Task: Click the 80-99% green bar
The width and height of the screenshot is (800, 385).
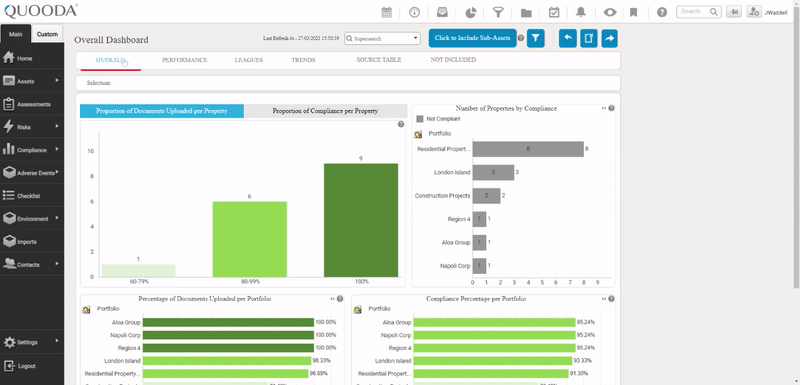Action: pyautogui.click(x=249, y=239)
